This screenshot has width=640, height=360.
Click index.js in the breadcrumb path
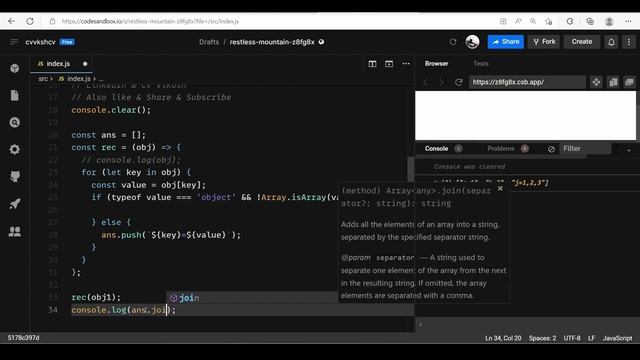(79, 78)
